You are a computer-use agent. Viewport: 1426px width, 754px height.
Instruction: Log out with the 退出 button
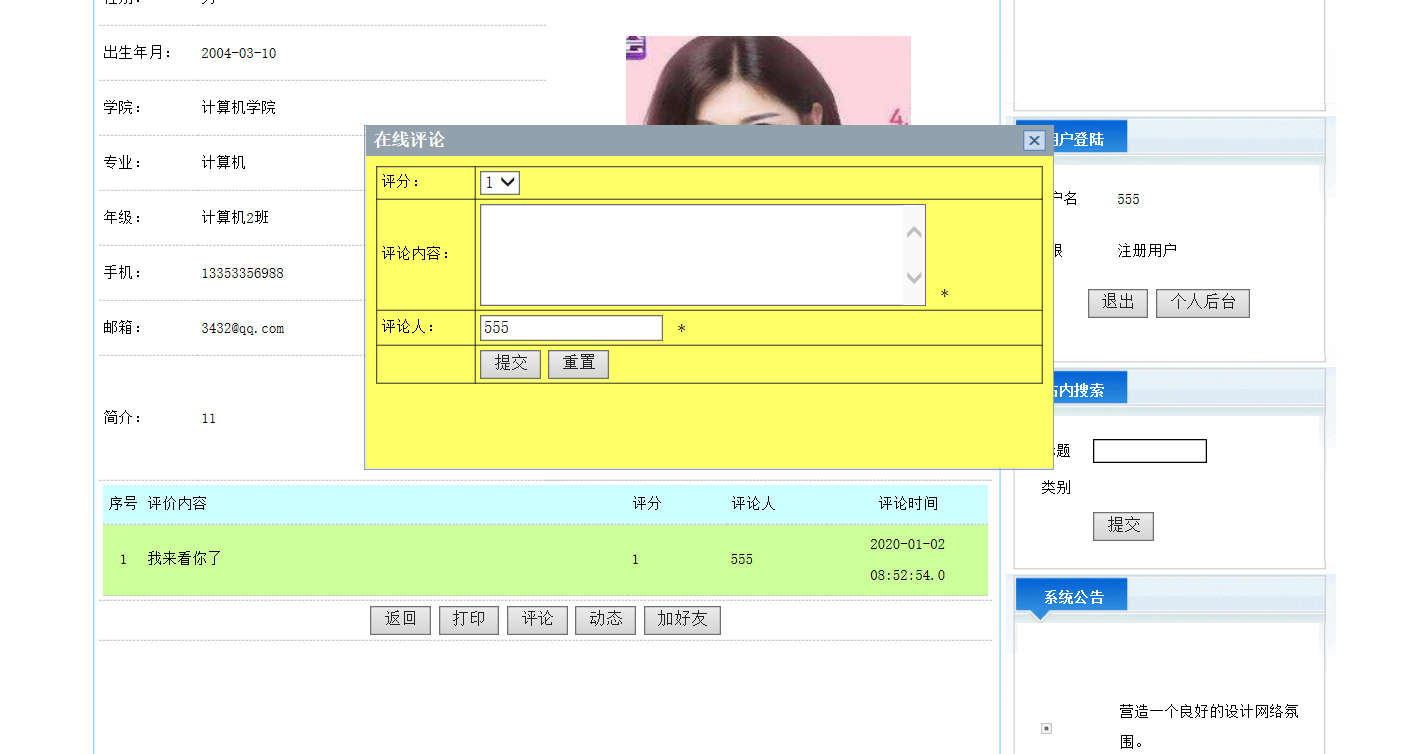click(x=1118, y=303)
